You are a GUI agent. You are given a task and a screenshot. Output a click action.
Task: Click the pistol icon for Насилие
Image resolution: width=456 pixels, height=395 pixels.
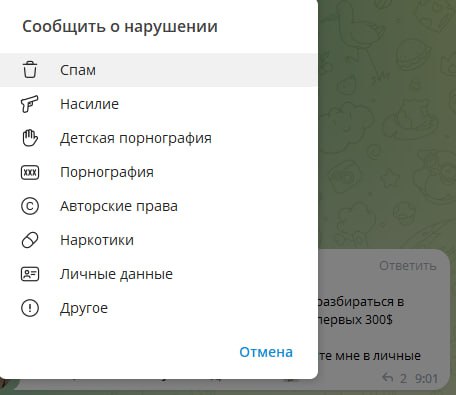pos(30,104)
